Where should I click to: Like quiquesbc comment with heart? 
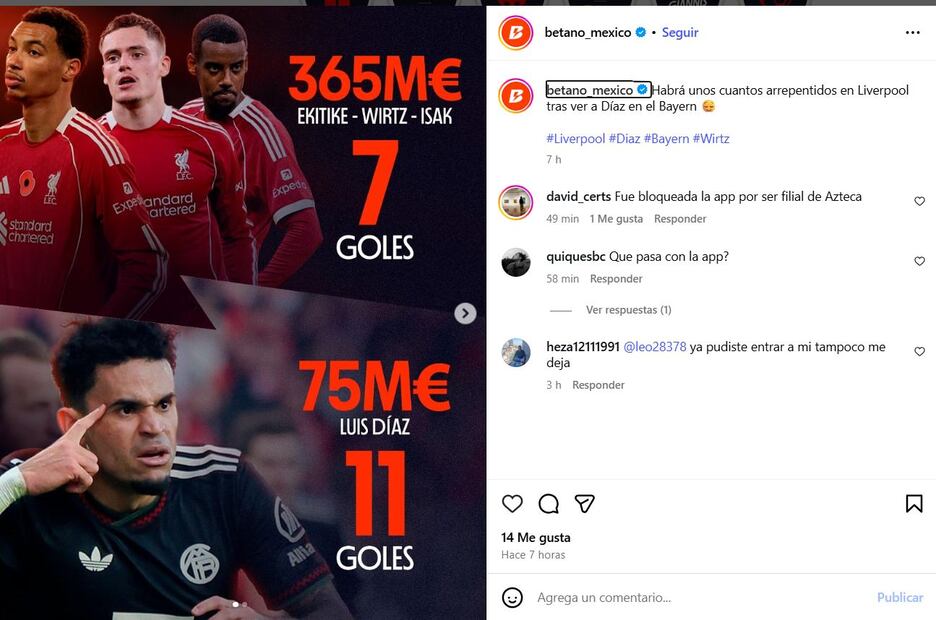(919, 261)
